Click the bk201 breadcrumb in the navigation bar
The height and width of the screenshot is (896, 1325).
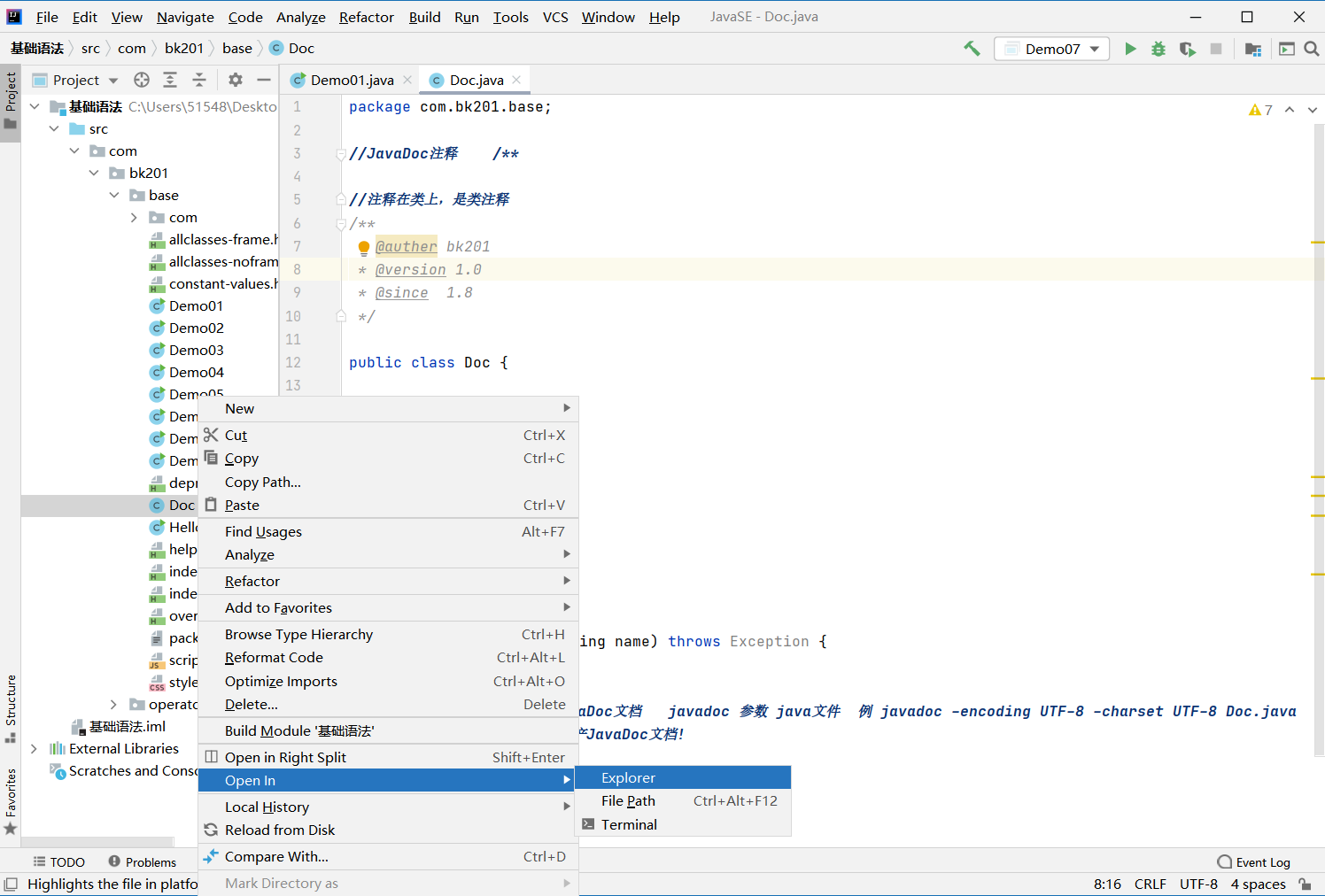[184, 49]
